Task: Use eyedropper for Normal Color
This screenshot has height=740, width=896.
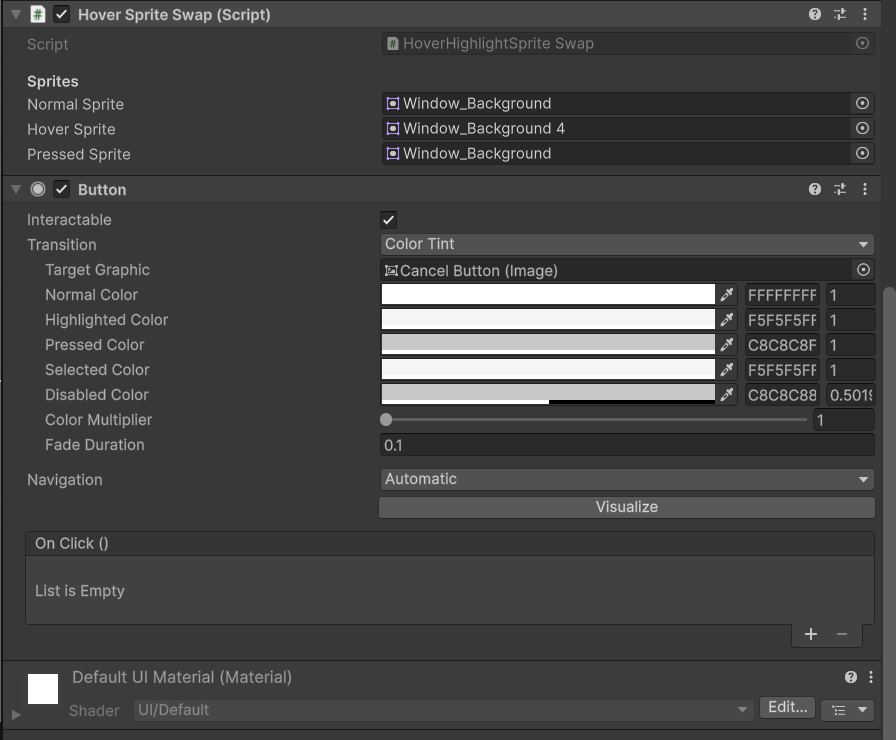Action: point(727,295)
